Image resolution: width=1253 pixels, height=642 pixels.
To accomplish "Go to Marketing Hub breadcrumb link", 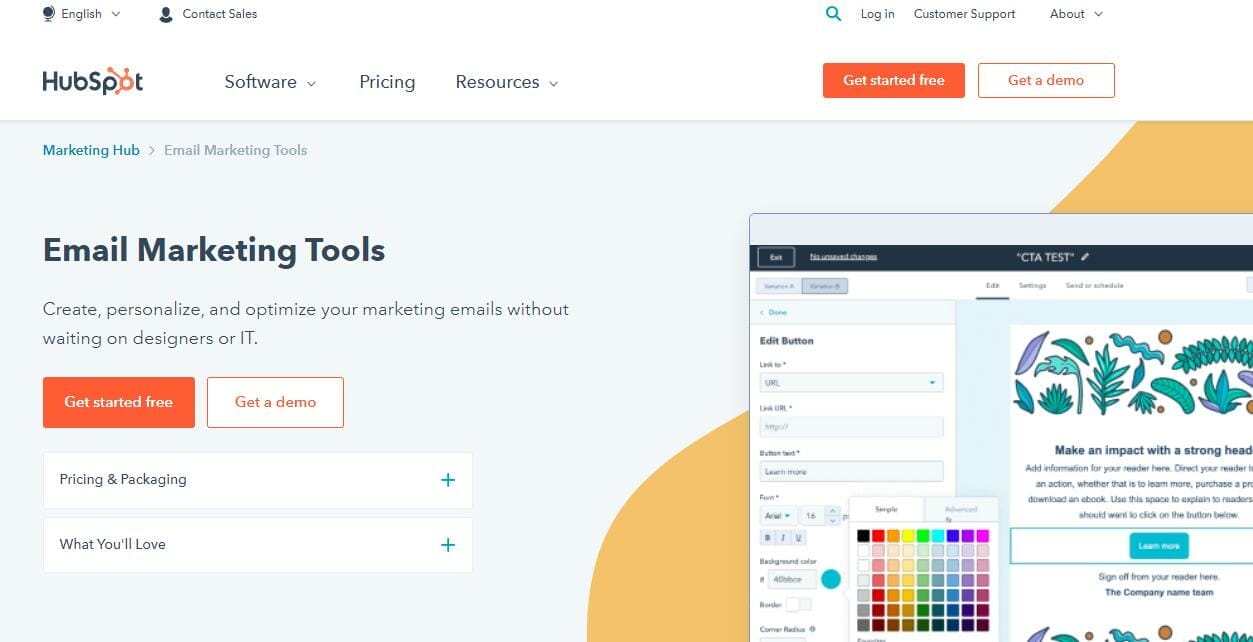I will click(x=91, y=150).
